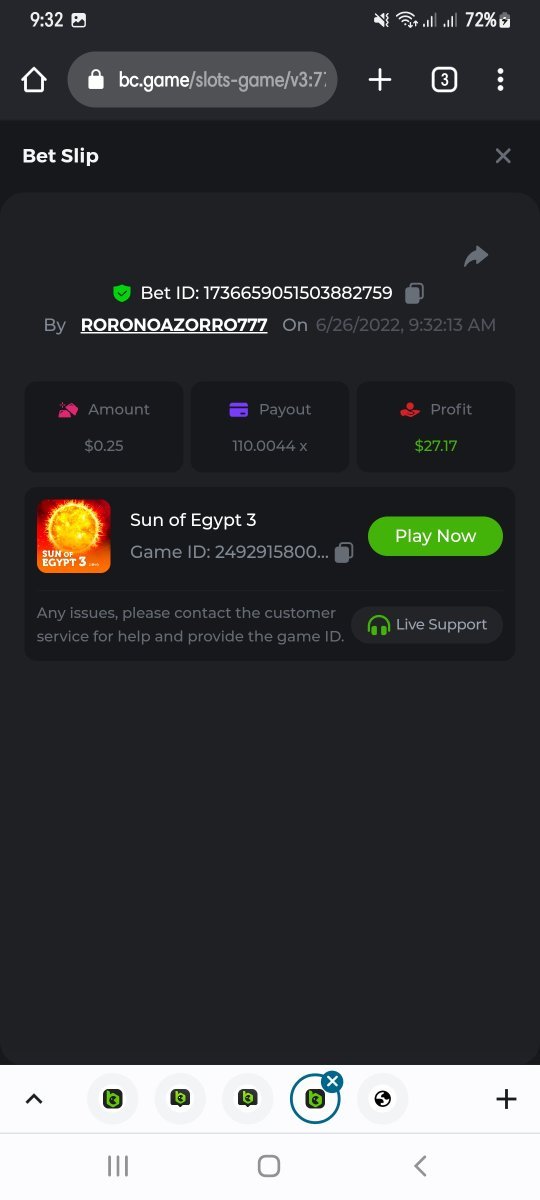Switch to the first BC.Game tab in the bottom tab strip
Screen dimensions: 540x1200
coord(113,1099)
